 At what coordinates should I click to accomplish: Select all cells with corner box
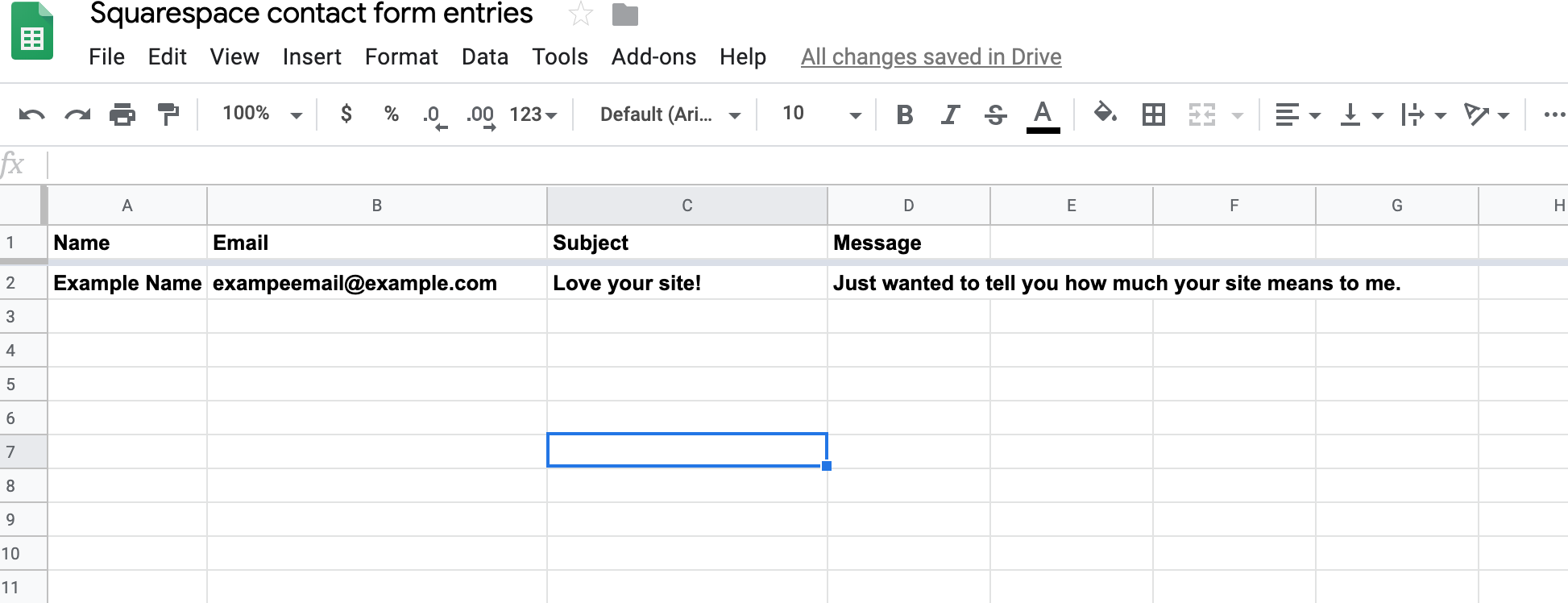pyautogui.click(x=23, y=205)
